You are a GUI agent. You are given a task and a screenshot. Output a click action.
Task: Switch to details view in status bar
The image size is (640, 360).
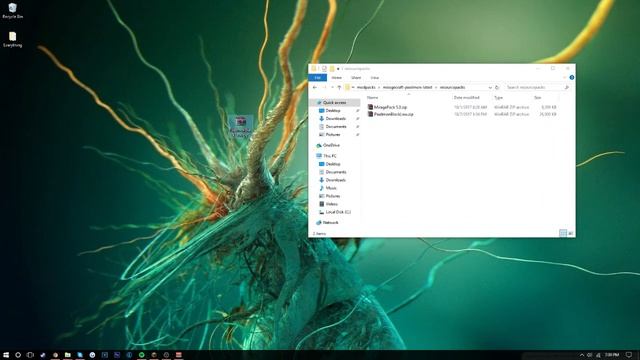[x=563, y=233]
